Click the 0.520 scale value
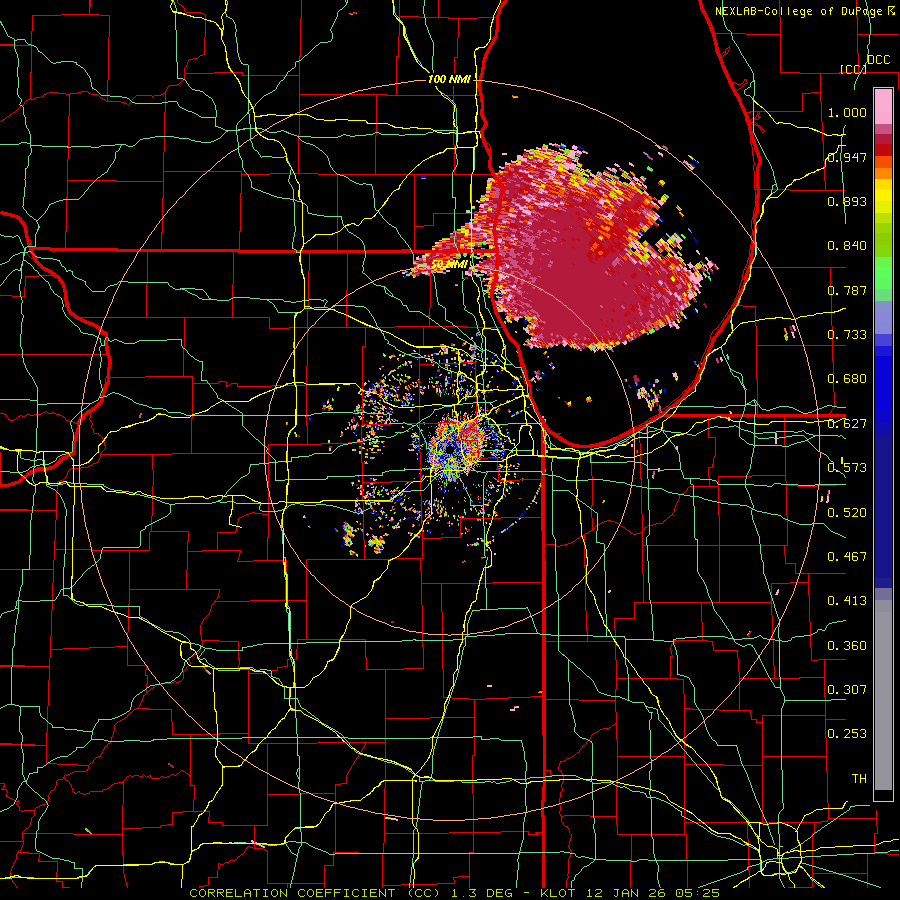 click(847, 513)
